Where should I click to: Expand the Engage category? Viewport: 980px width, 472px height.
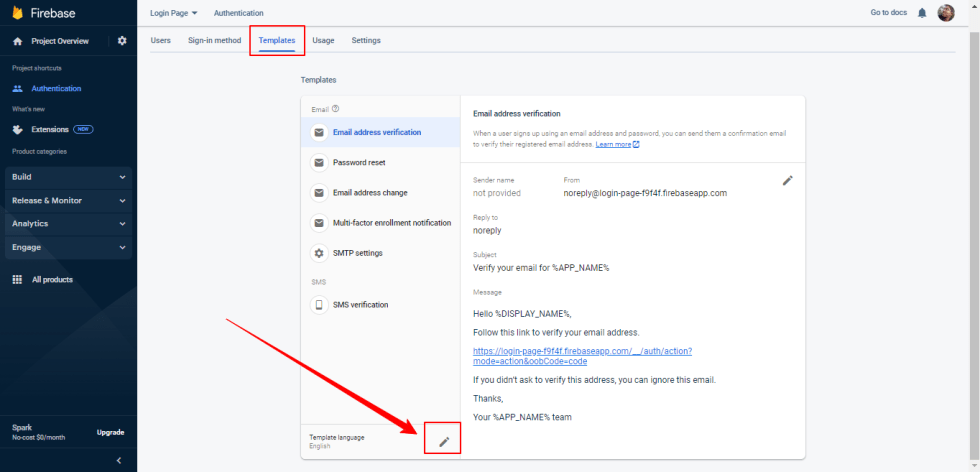click(69, 248)
